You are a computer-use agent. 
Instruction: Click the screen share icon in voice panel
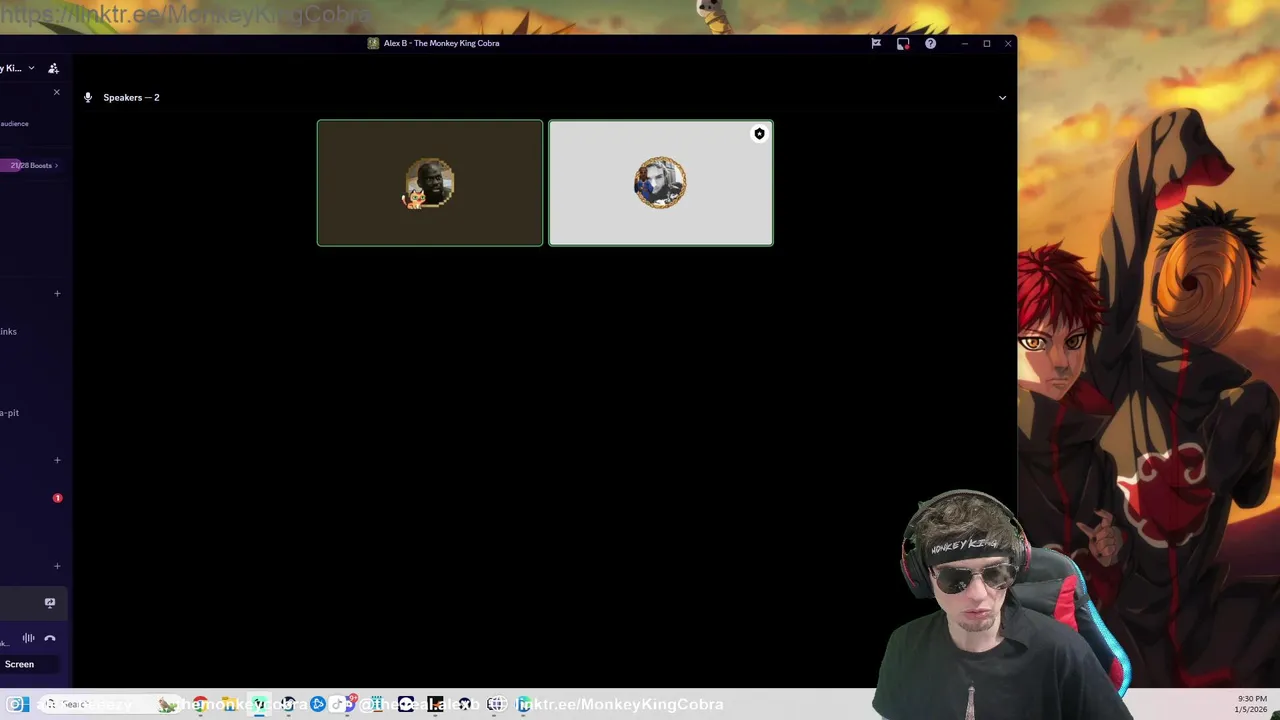(50, 603)
